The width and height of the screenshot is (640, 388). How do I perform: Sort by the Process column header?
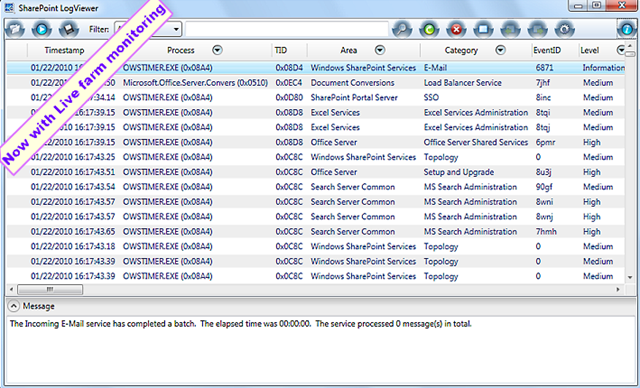pos(181,50)
